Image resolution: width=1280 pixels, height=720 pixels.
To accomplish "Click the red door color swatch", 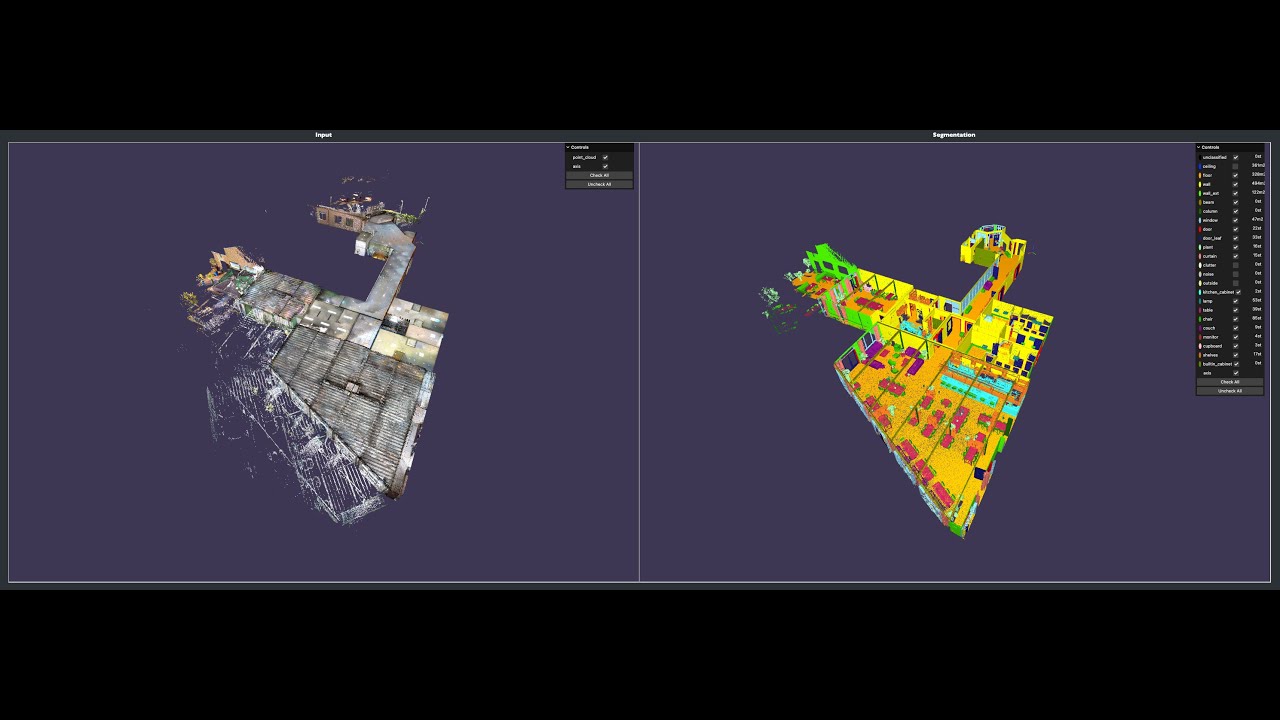I will tap(1200, 229).
